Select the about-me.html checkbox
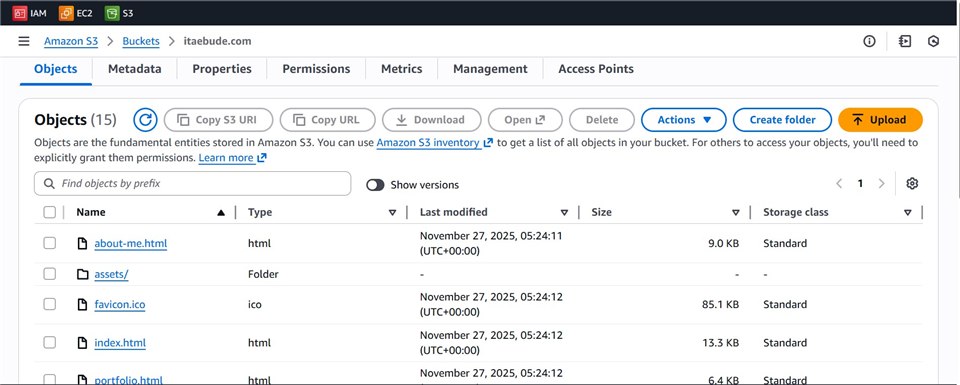 pos(50,243)
